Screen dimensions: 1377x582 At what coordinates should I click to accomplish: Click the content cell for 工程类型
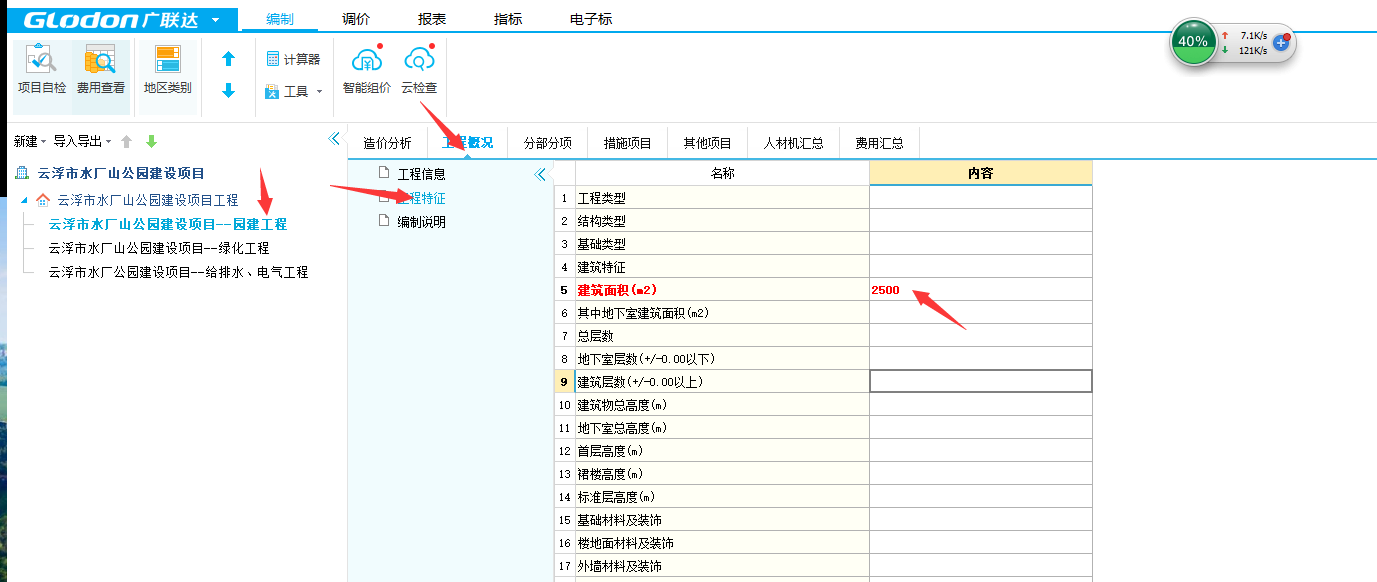tap(981, 198)
